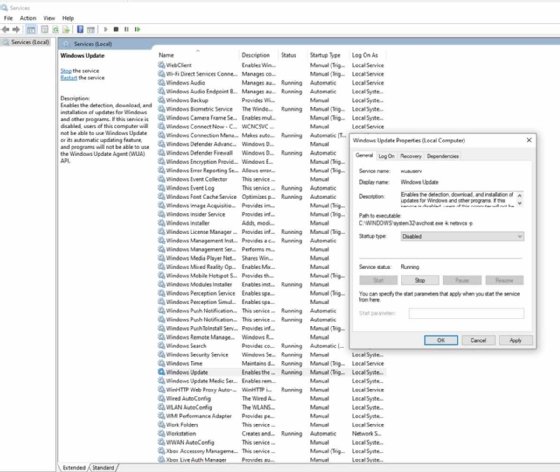Screen dimensions: 560x472
Task: Click the Export List toolbar icon
Action: pyautogui.click(x=66, y=29)
